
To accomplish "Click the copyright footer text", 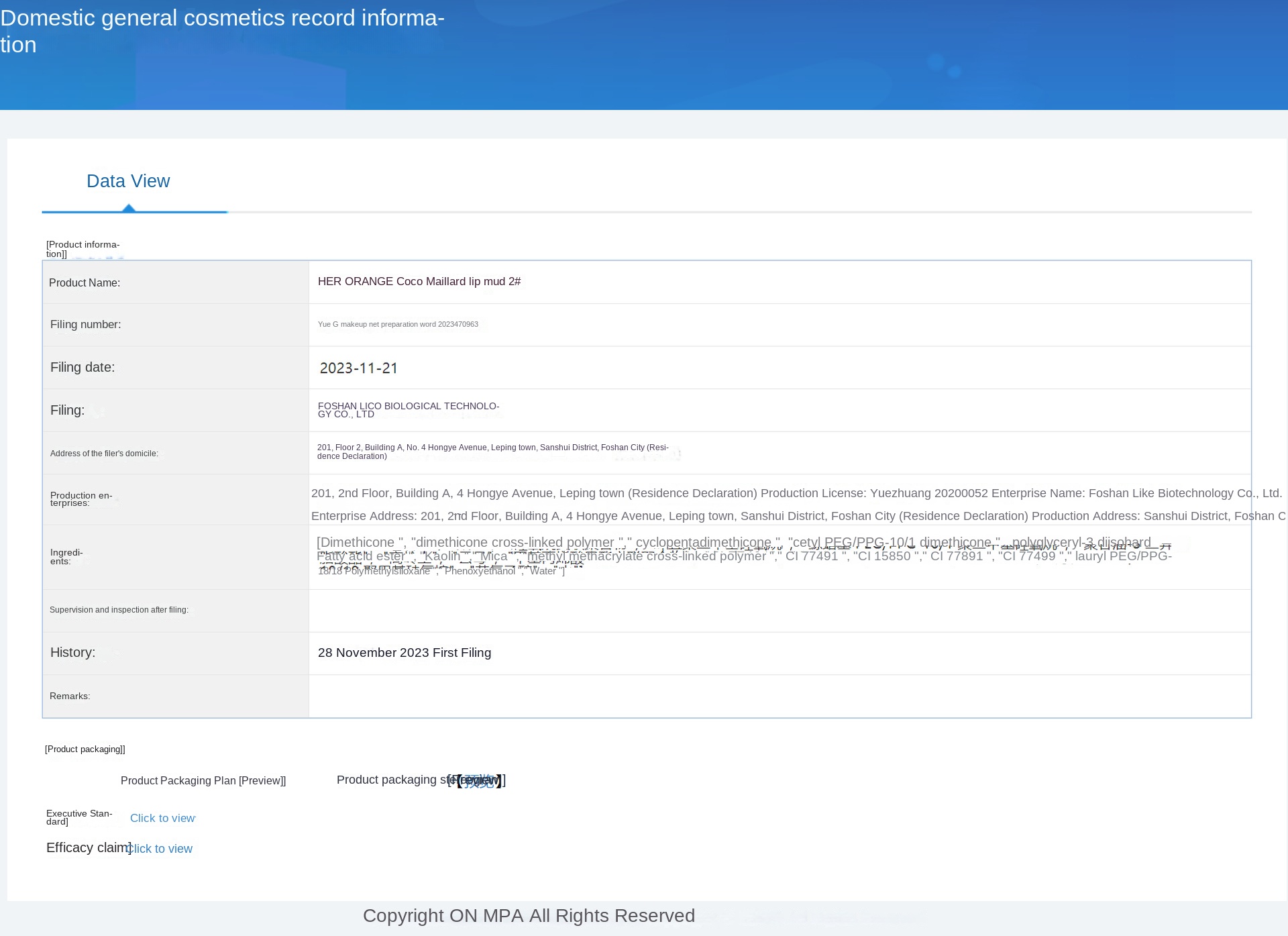I will [x=529, y=916].
